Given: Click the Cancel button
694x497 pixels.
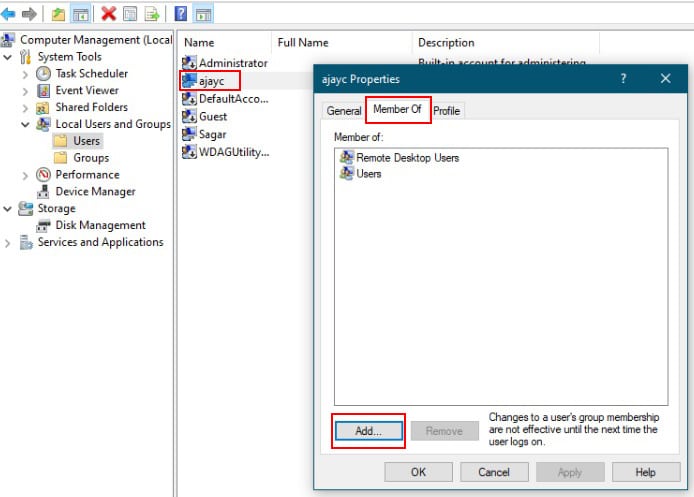Looking at the screenshot, I should click(494, 472).
